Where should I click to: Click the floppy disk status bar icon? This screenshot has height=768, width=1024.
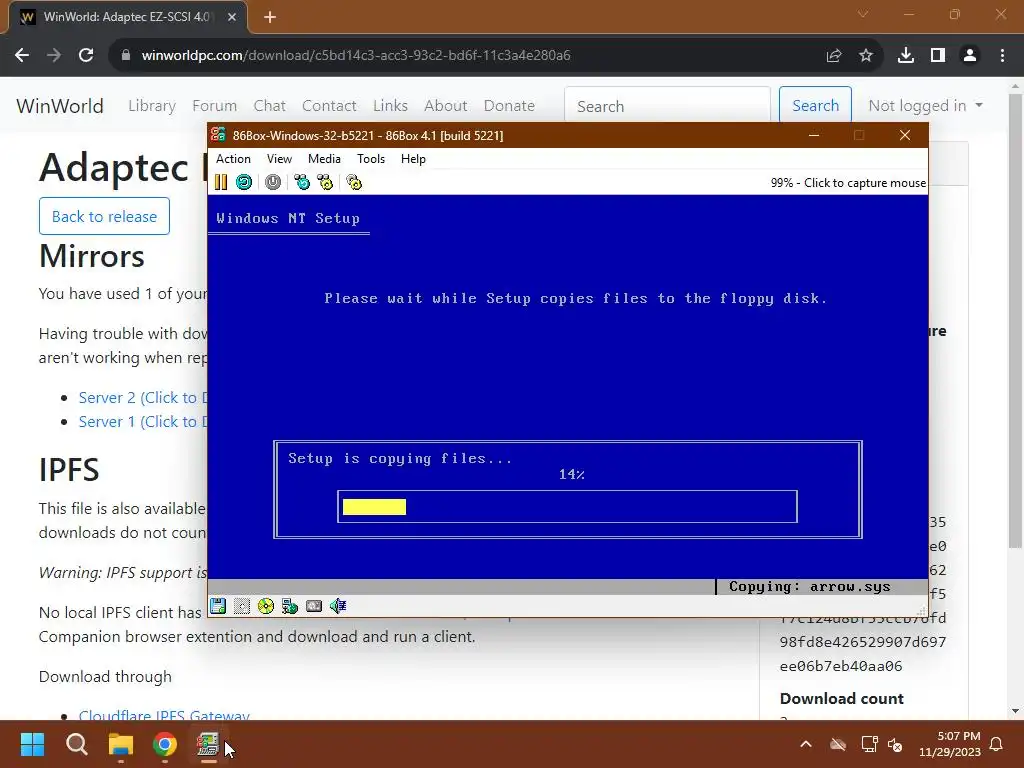(218, 606)
